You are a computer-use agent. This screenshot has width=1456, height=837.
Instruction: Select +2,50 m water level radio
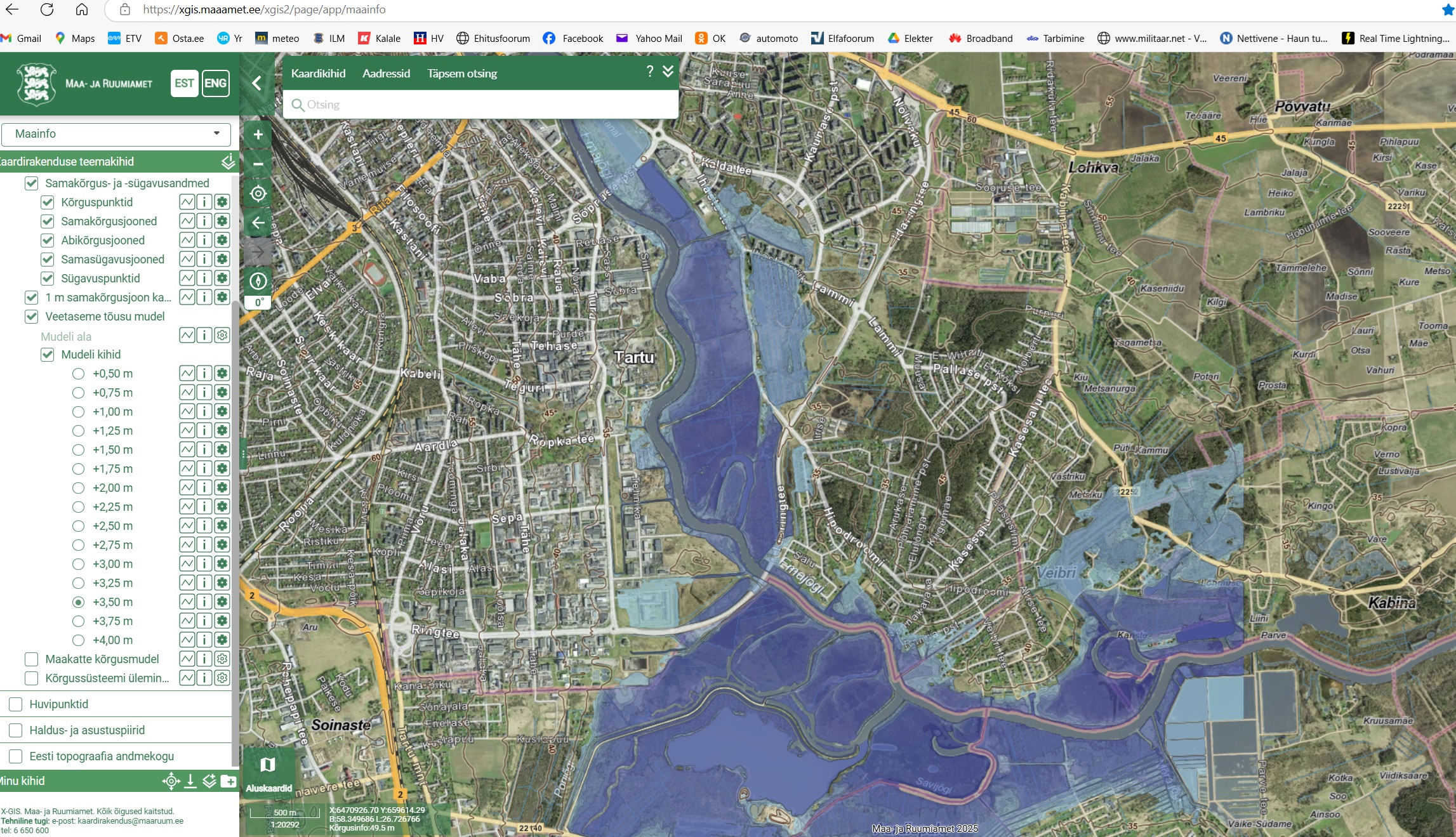[x=78, y=526]
